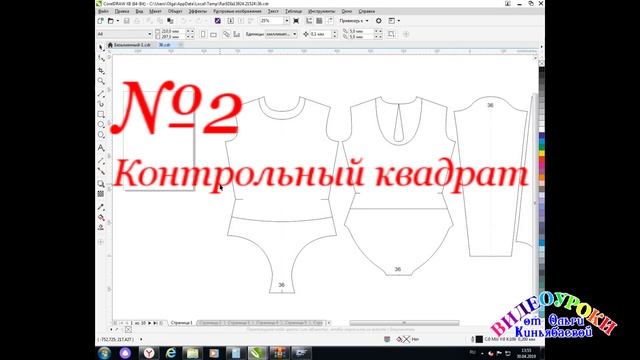Select the Страница 1 page tab
Screen dimensions: 640x360
[x=182, y=323]
